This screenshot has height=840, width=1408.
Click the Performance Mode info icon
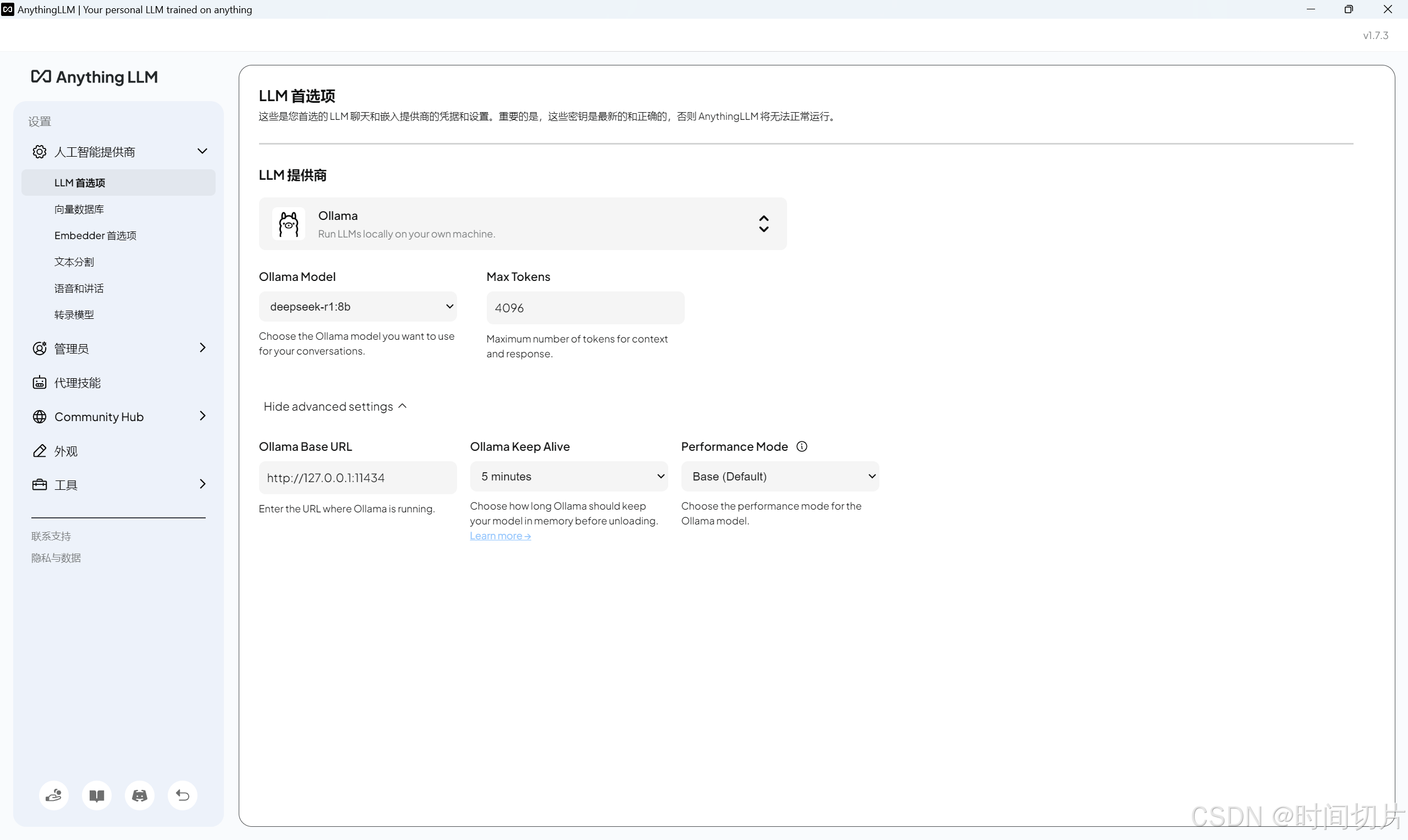point(802,446)
